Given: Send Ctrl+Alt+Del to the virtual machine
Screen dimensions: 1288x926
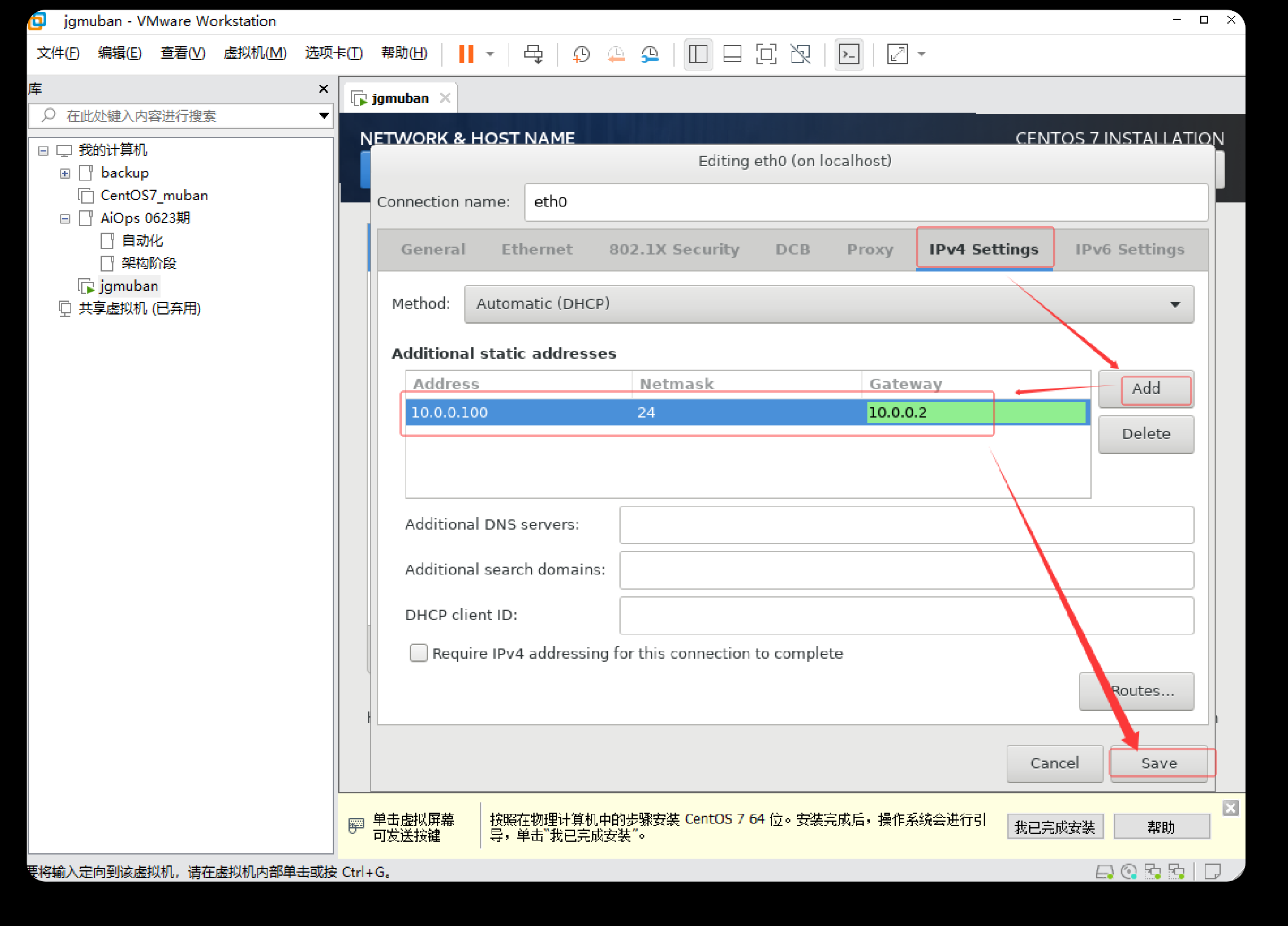Looking at the screenshot, I should (x=533, y=54).
